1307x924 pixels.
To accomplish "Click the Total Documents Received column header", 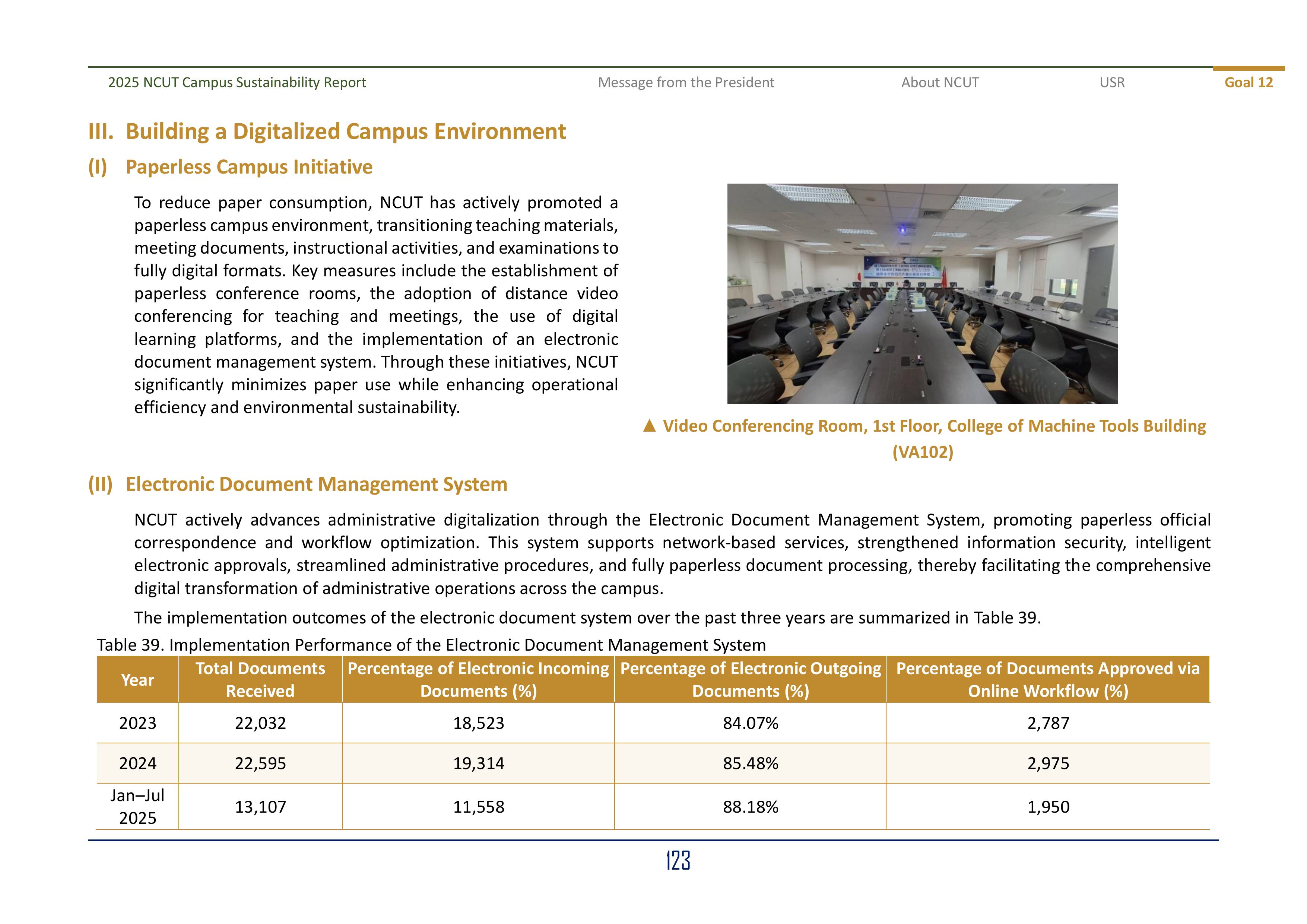I will 260,680.
